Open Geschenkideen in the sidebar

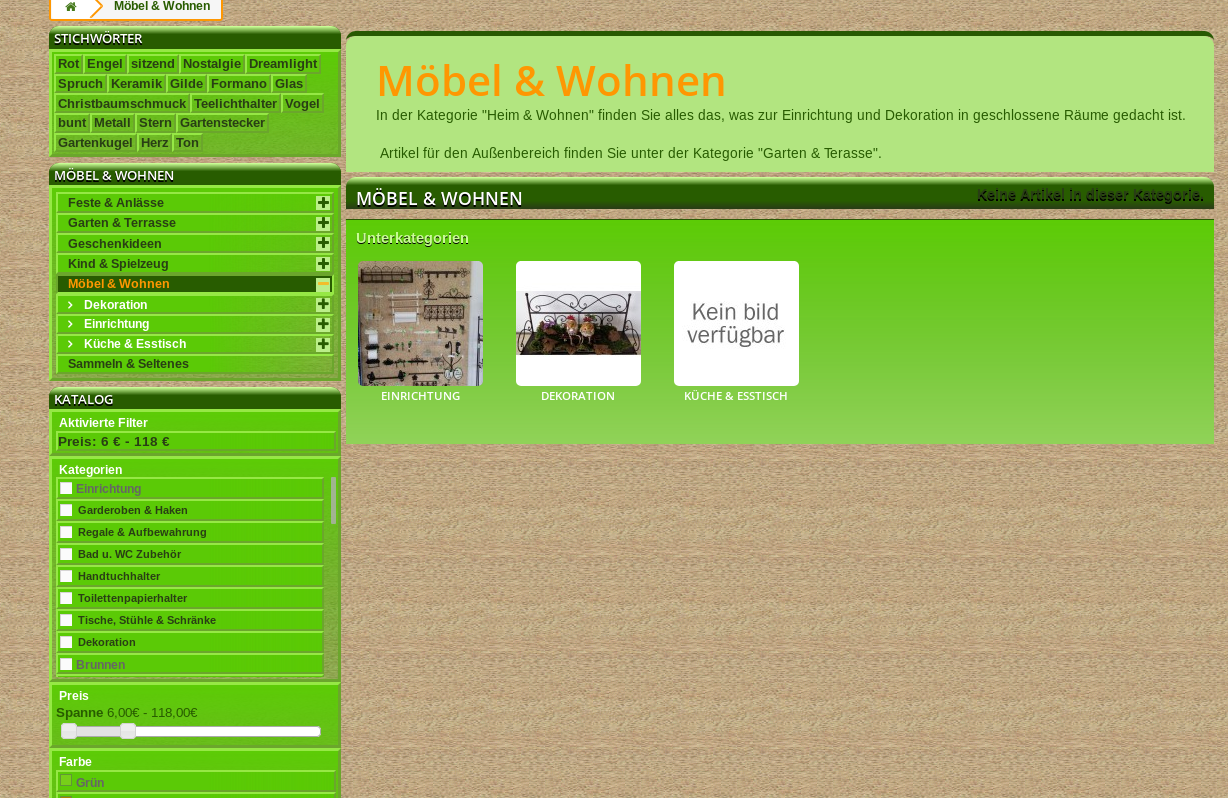[115, 243]
